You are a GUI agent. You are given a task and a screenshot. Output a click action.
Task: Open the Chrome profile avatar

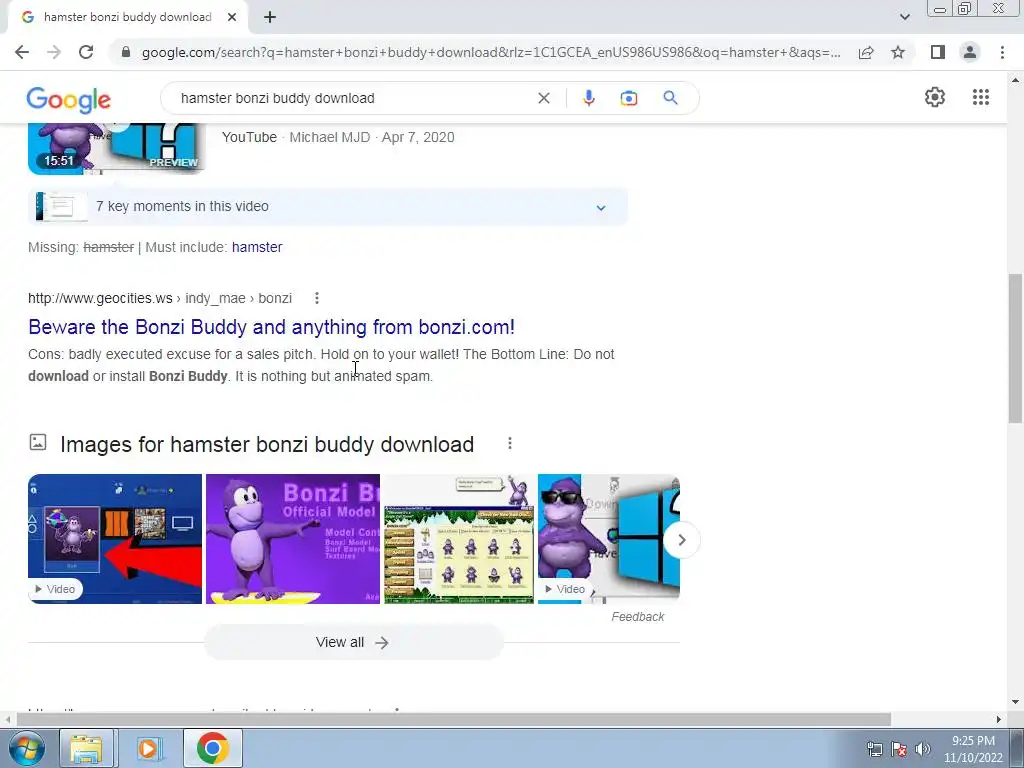(x=970, y=52)
